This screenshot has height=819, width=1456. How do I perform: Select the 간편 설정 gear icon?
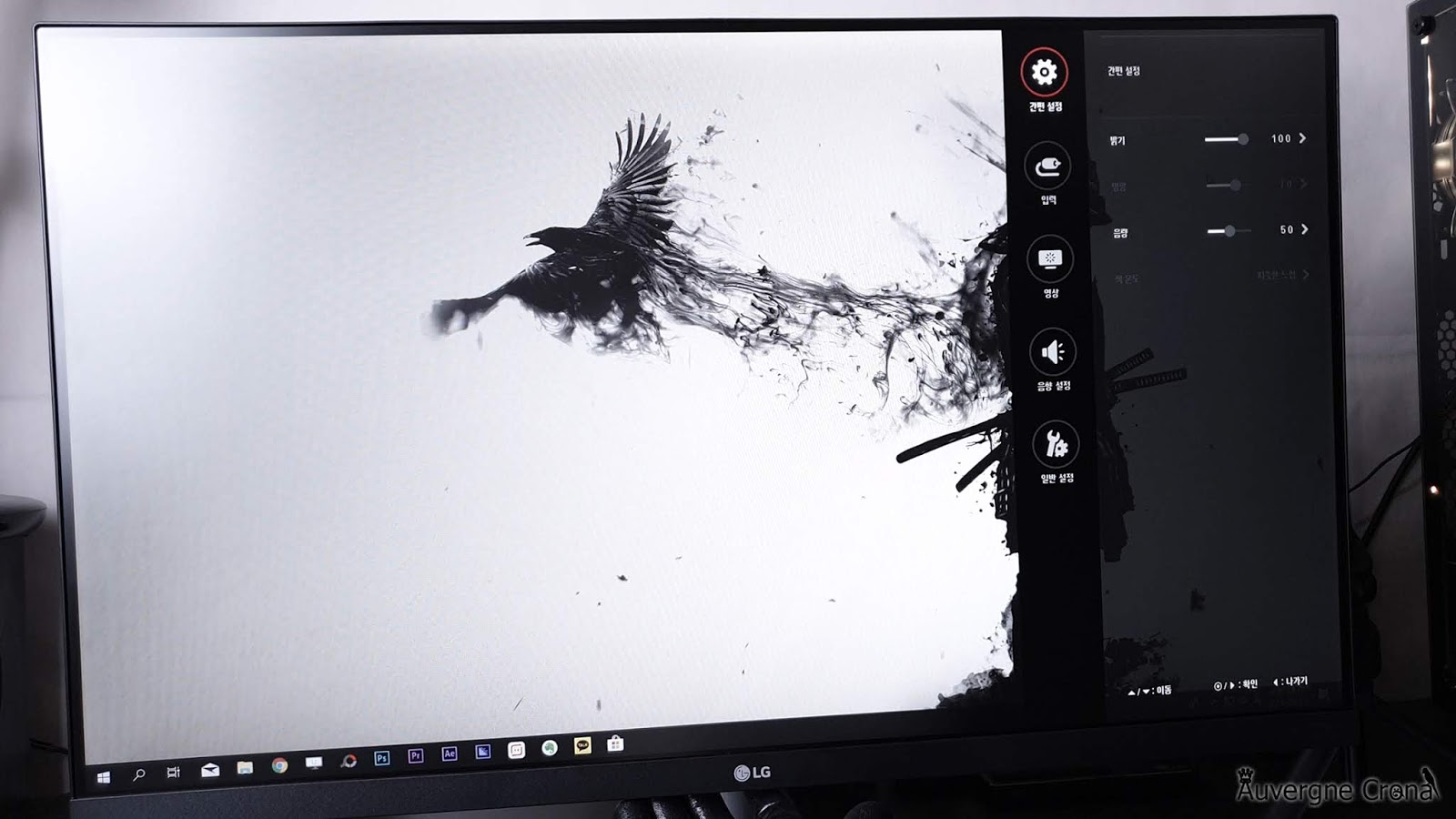coord(1044,72)
